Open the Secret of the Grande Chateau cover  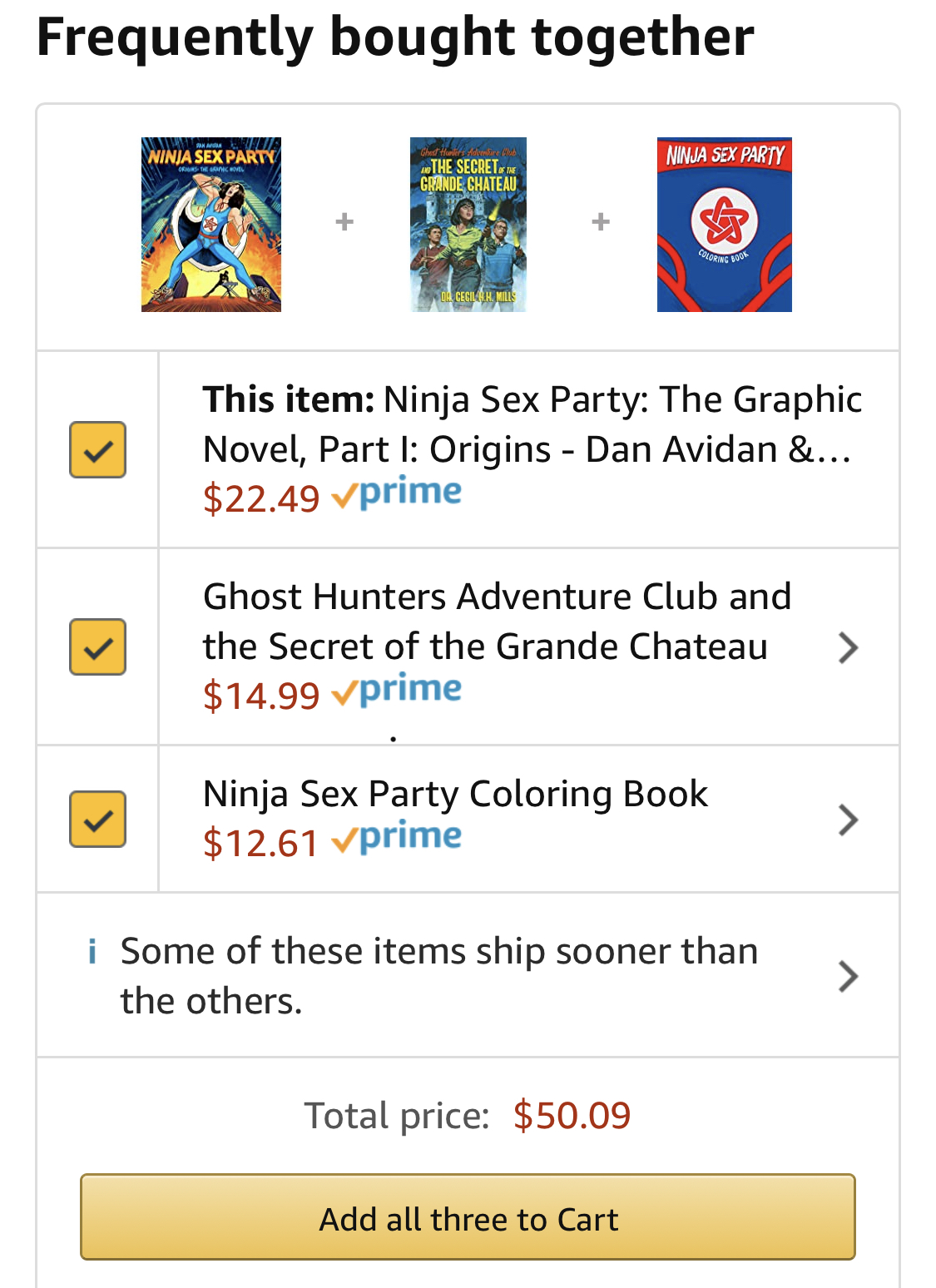468,225
